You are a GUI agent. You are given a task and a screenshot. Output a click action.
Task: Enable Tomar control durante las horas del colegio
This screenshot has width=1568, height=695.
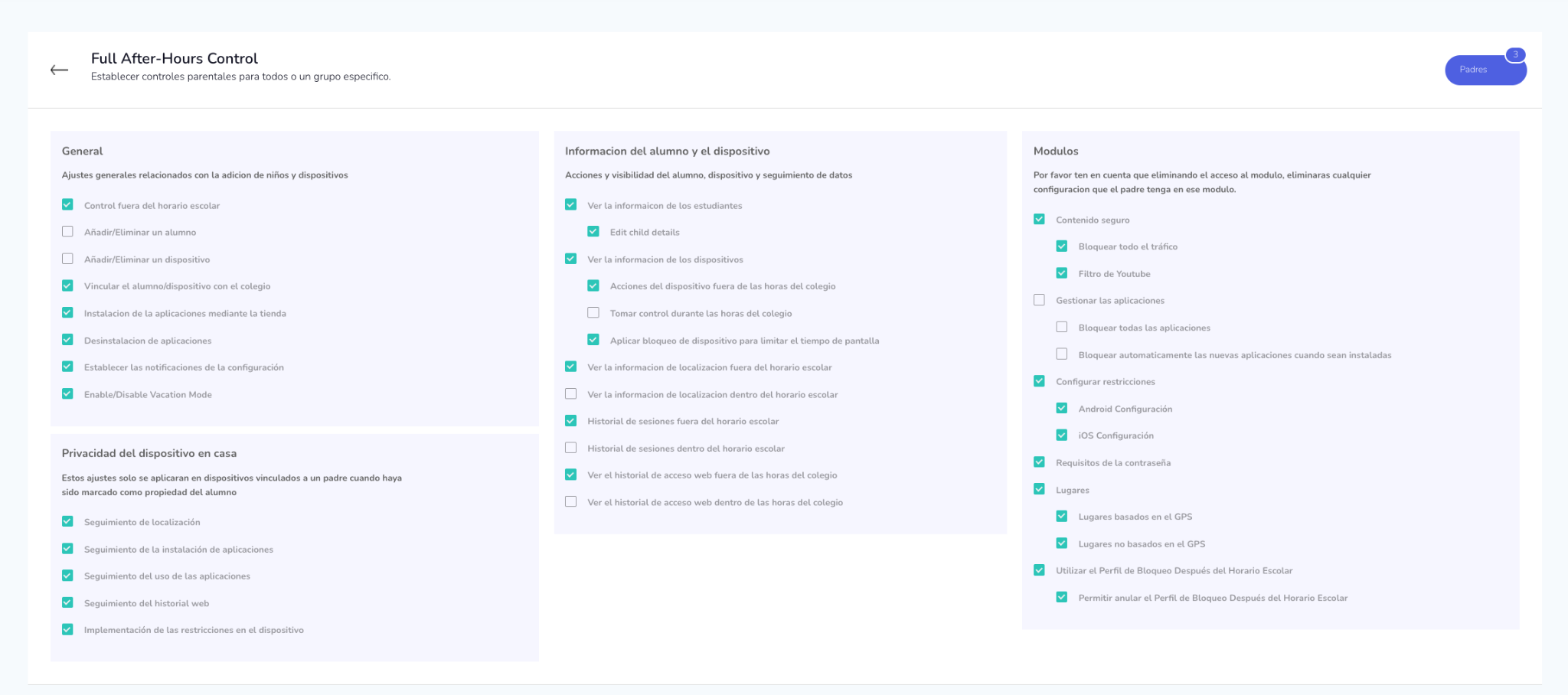point(593,313)
